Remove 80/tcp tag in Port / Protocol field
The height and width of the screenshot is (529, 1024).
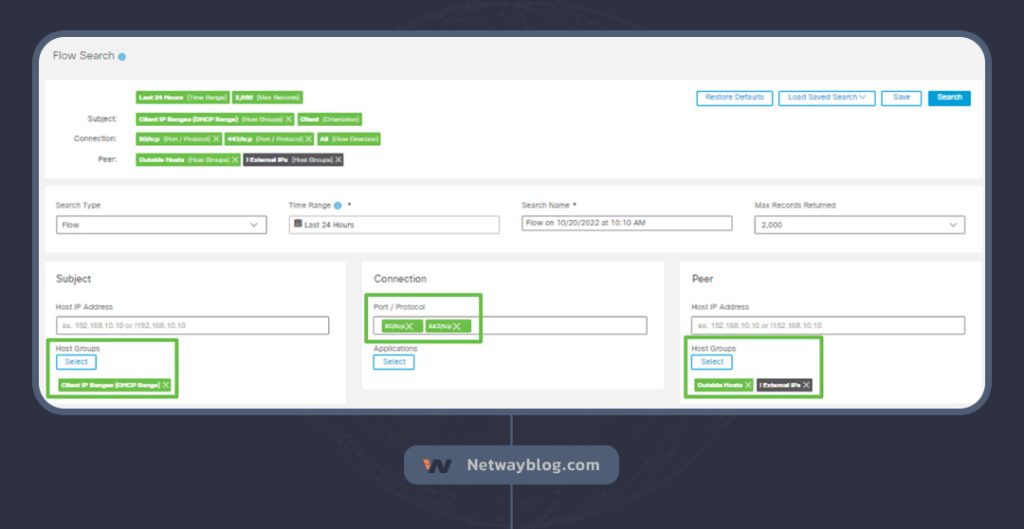coord(409,326)
